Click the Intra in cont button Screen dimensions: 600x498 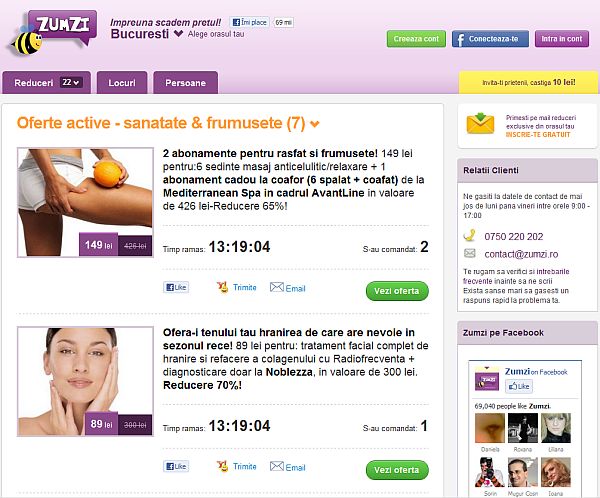561,39
